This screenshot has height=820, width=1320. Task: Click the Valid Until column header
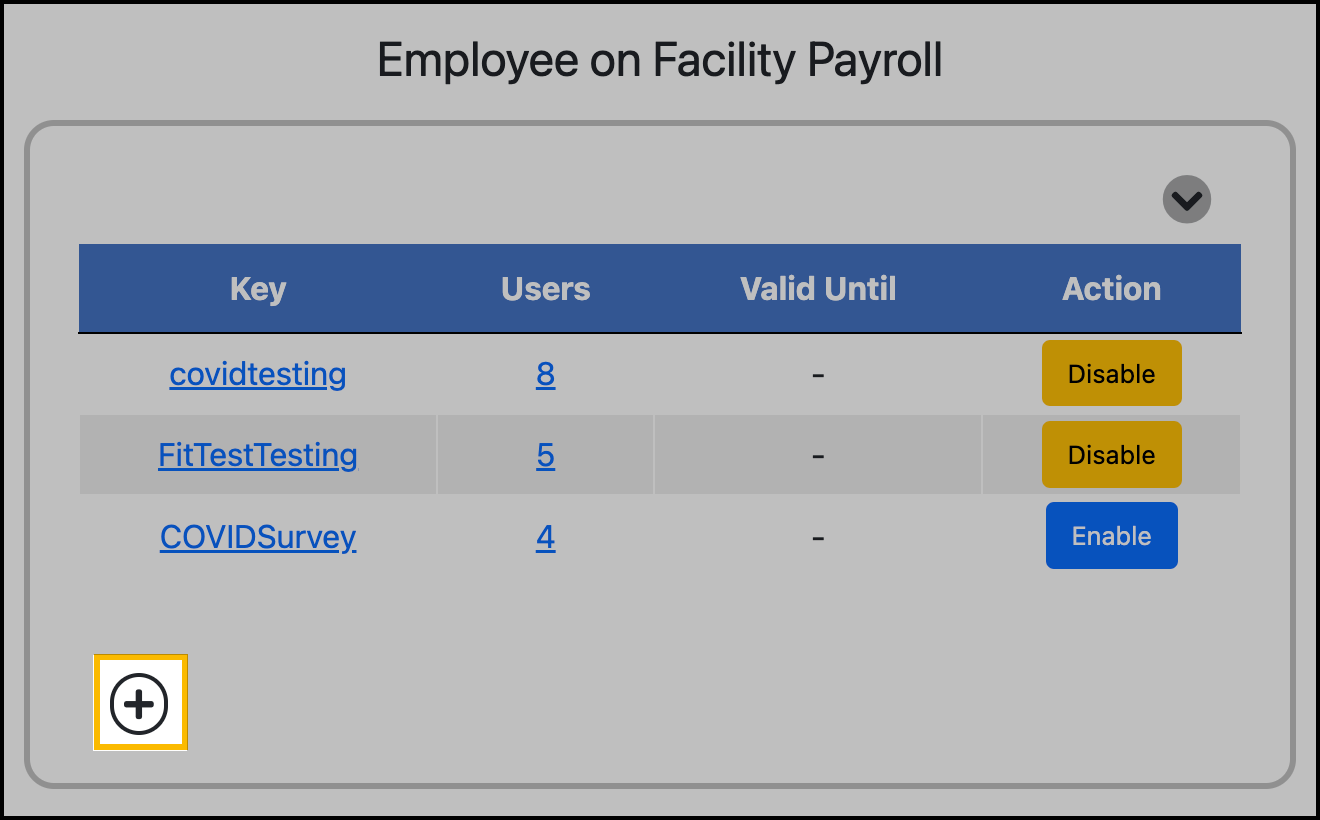pyautogui.click(x=817, y=288)
